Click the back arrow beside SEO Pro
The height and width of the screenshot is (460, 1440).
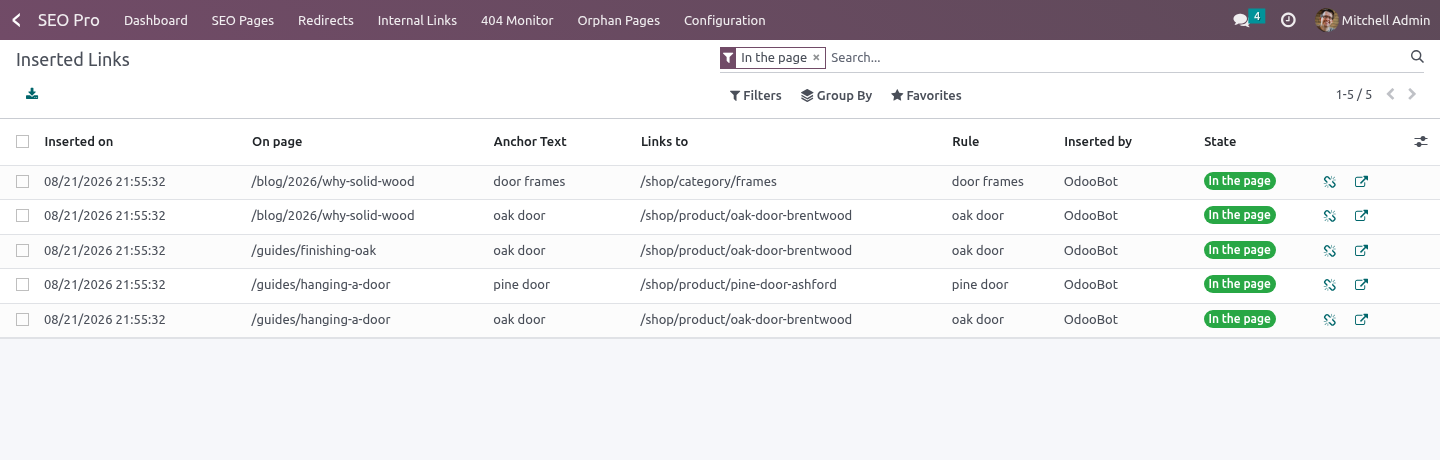(x=16, y=20)
